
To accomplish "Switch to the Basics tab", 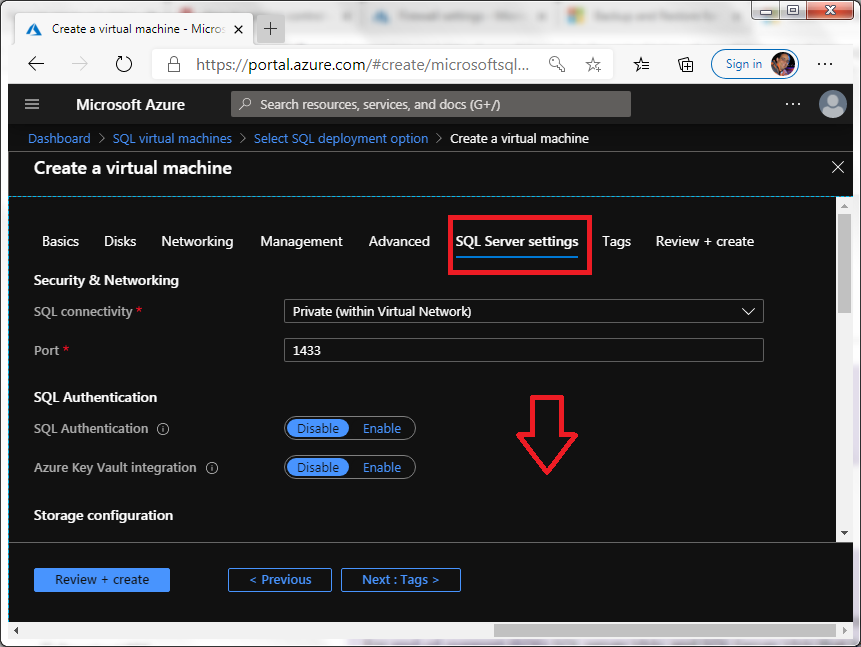I will tap(60, 241).
